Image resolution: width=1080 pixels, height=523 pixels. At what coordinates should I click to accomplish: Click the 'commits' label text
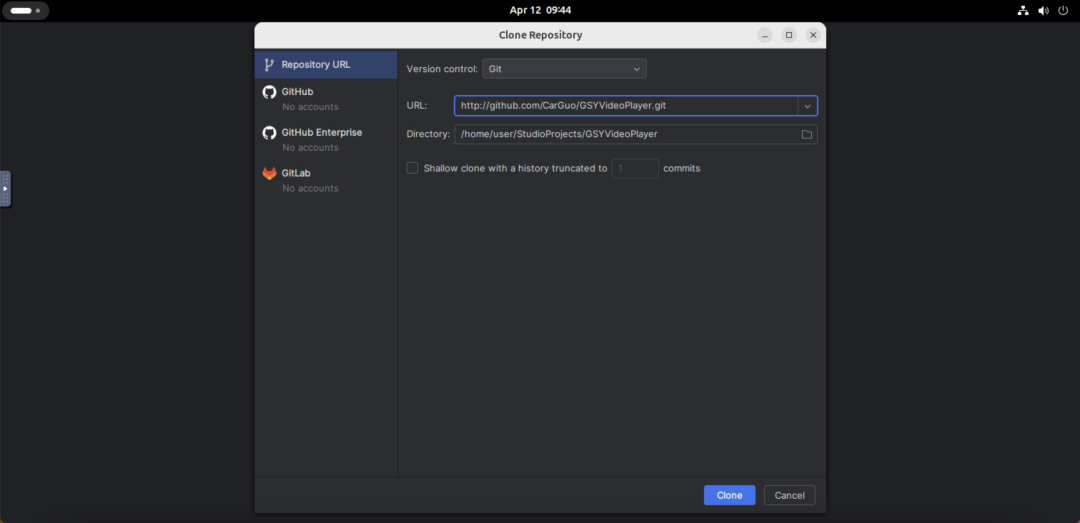[x=682, y=168]
